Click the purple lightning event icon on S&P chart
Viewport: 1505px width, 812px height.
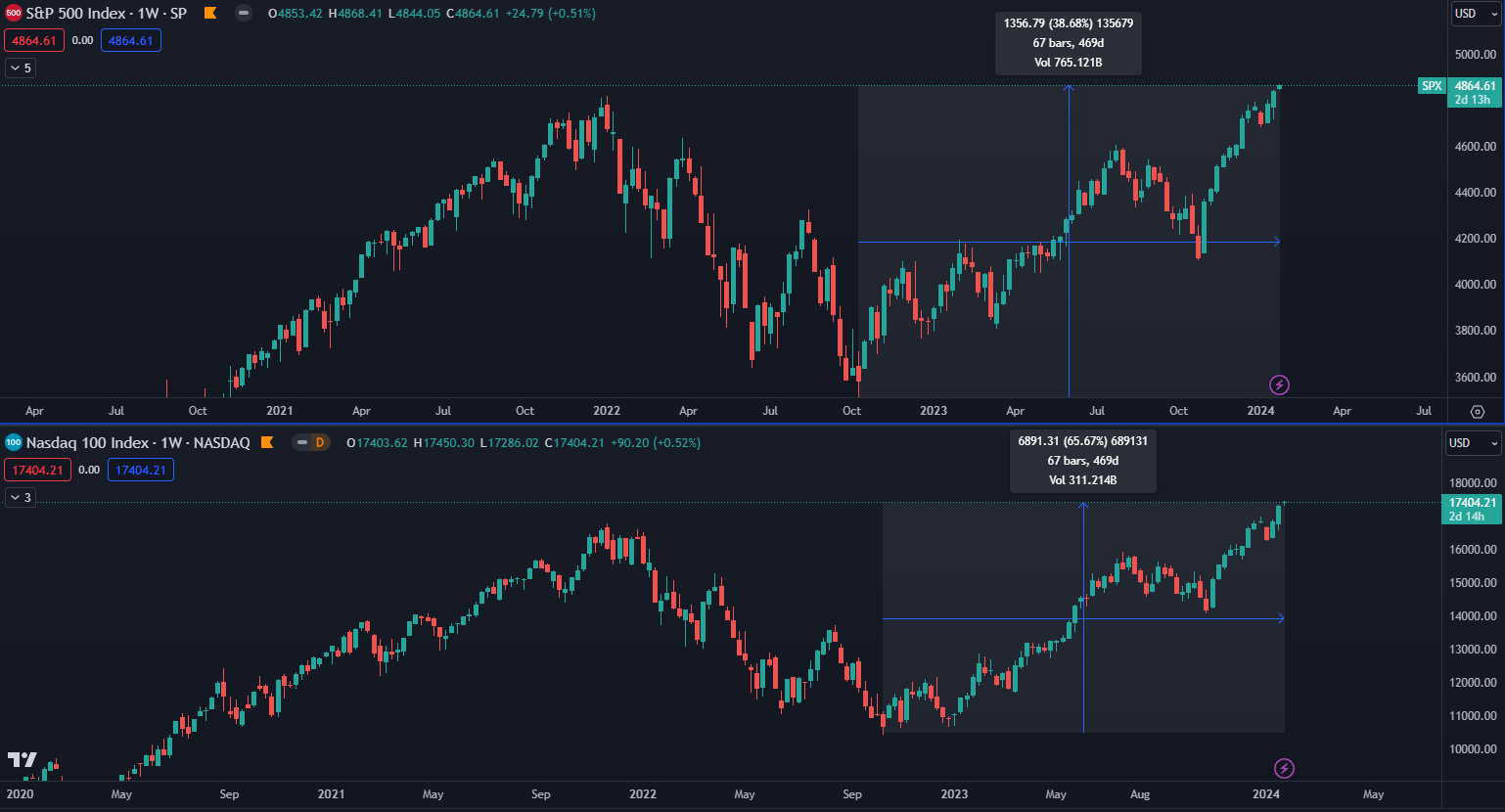coord(1279,384)
